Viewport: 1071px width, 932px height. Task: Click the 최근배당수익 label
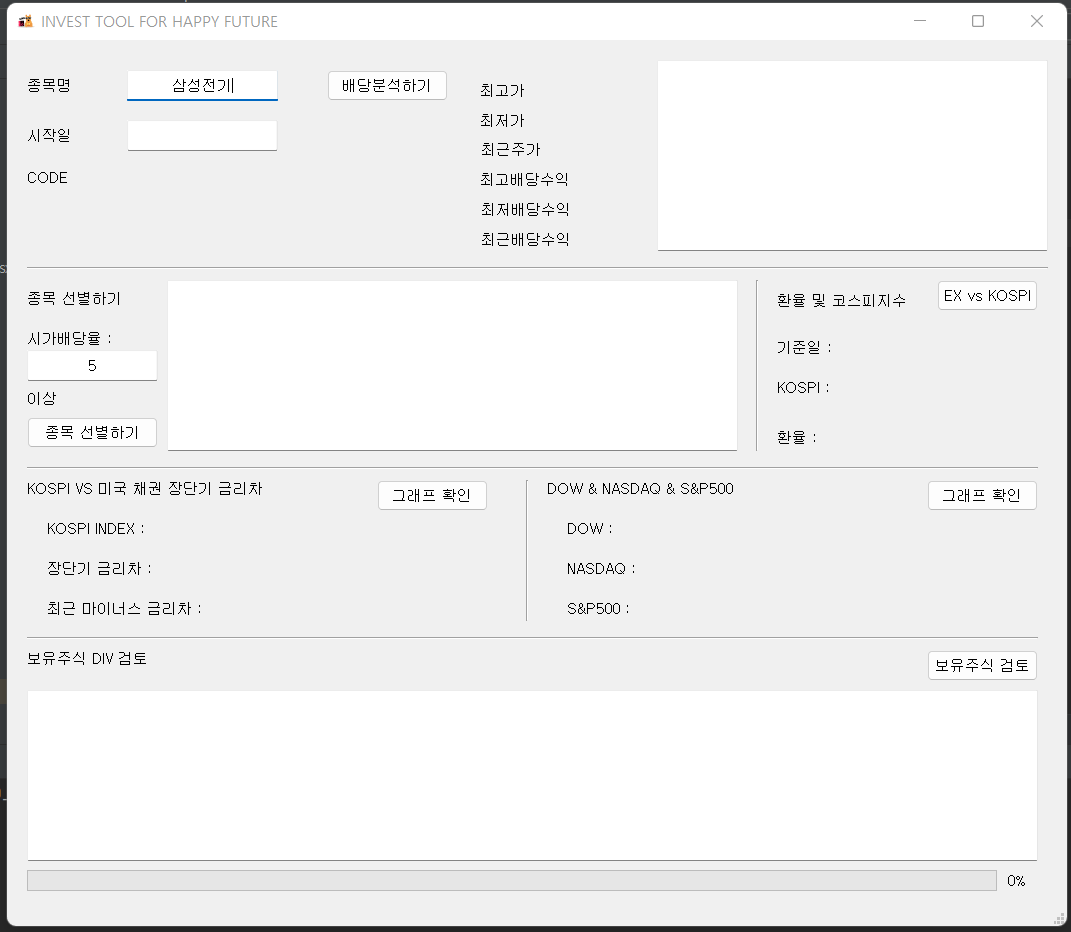pos(525,239)
